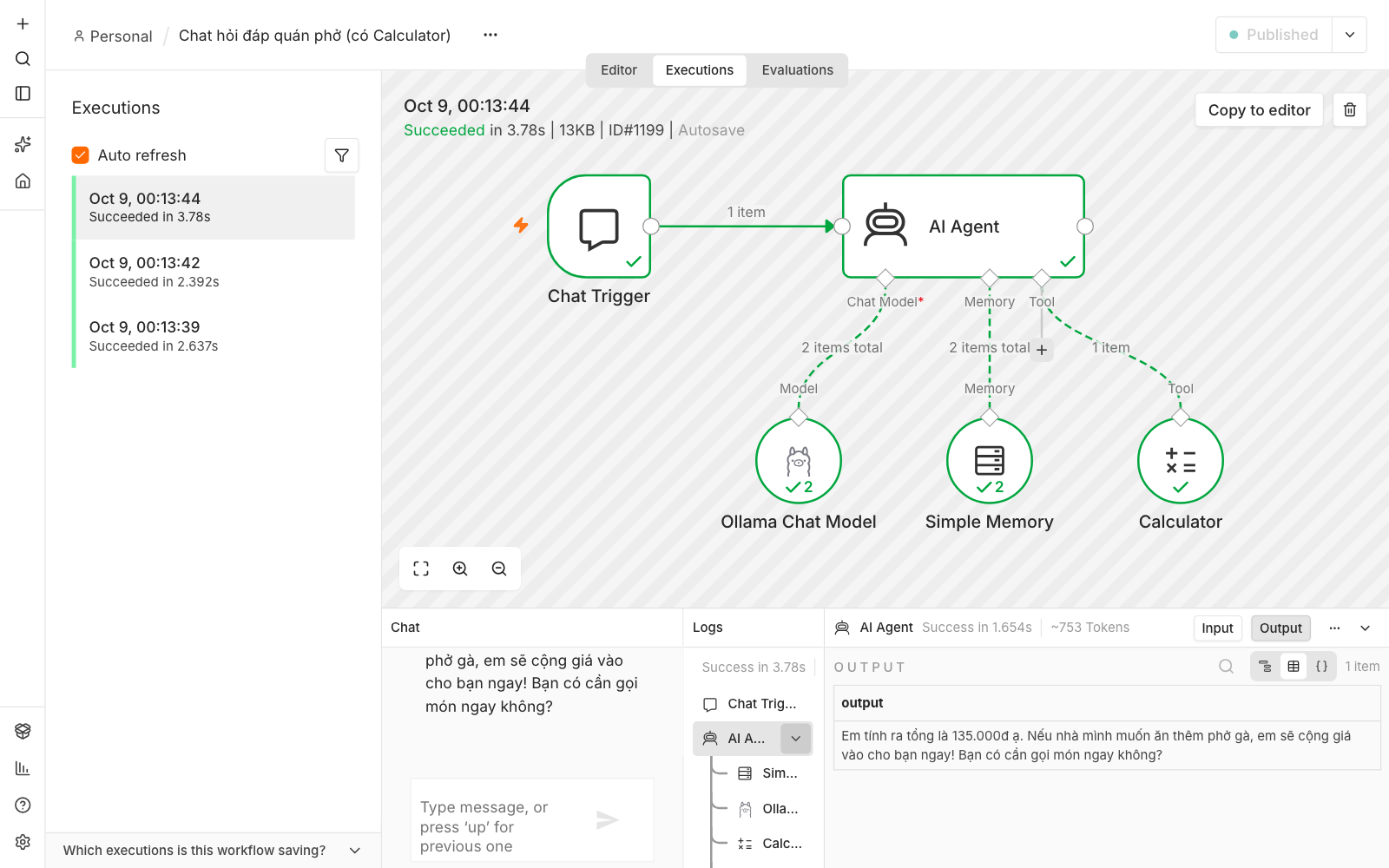Image resolution: width=1389 pixels, height=868 pixels.
Task: Select the Calculator node
Action: (x=1181, y=461)
